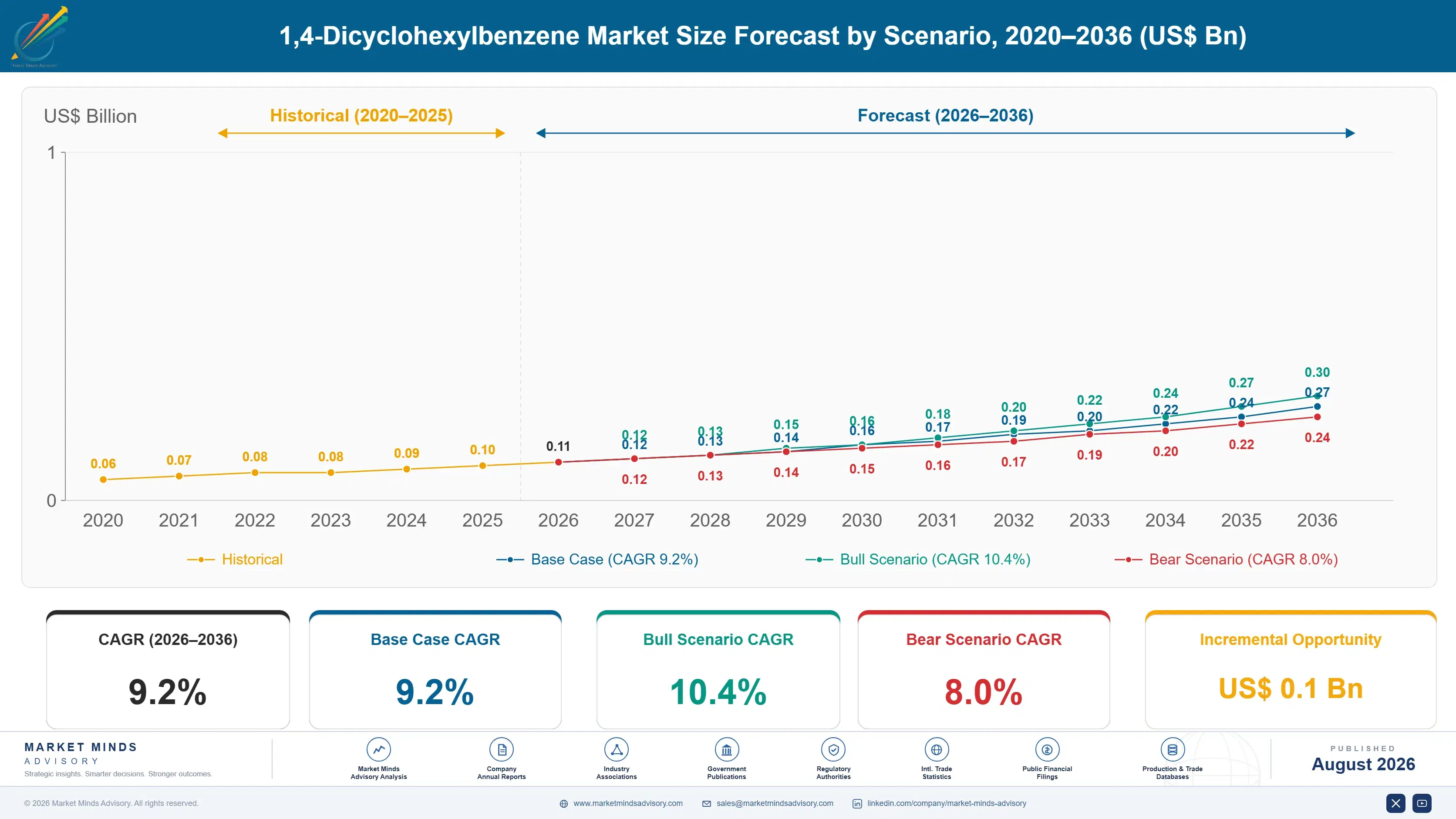The image size is (1456, 819).
Task: Click the 0.19 Bear label for 2033
Action: click(1089, 455)
